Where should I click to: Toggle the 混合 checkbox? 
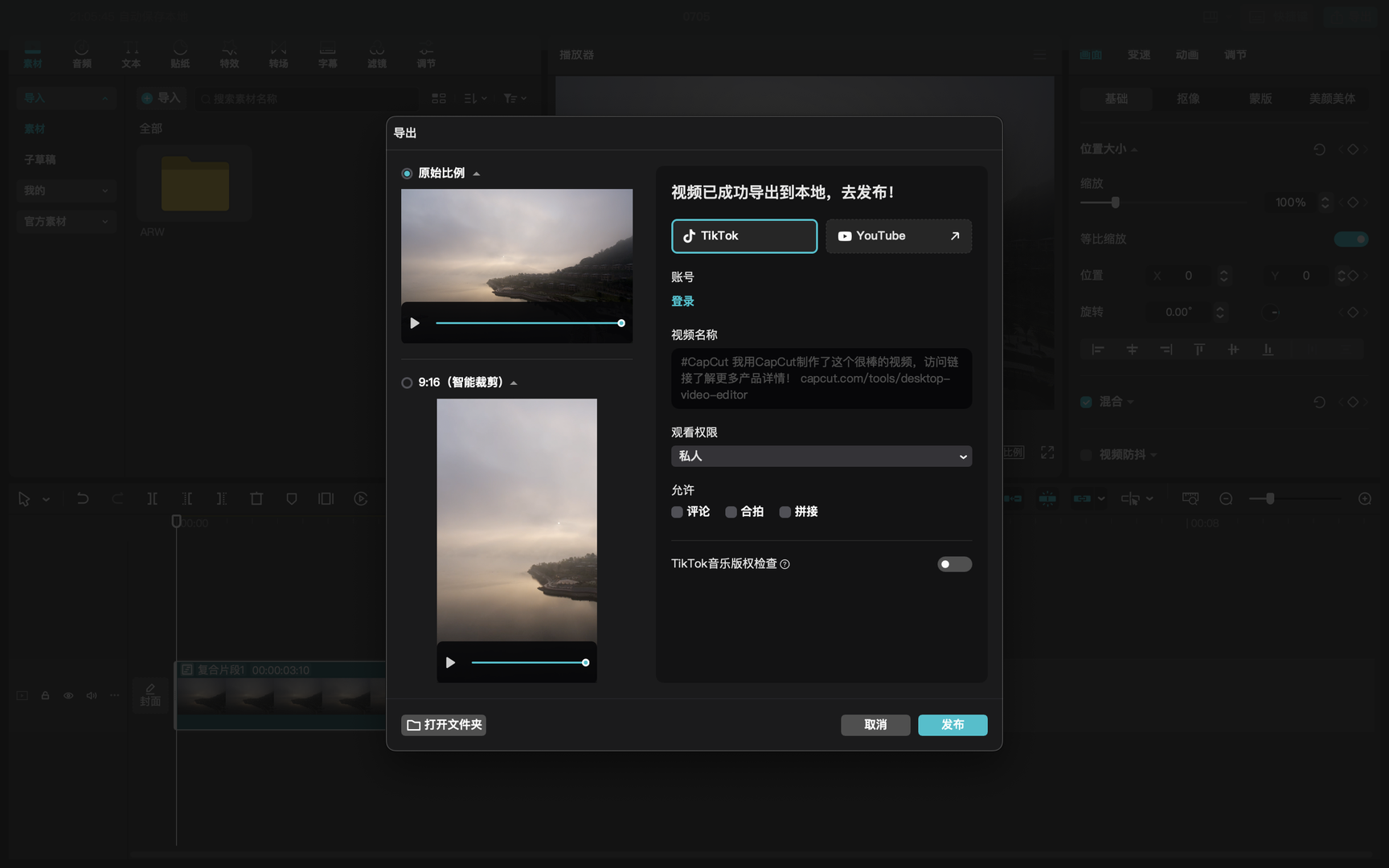click(1086, 402)
